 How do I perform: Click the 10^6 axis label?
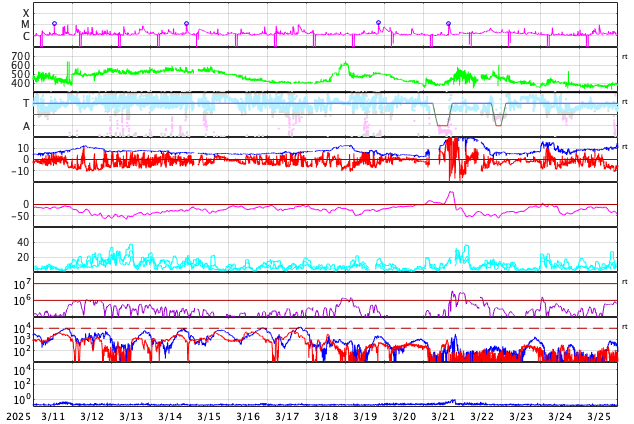tap(22, 300)
